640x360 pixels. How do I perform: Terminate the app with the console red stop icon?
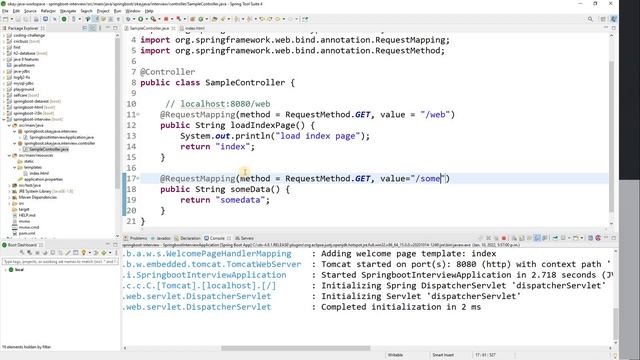(x=504, y=238)
